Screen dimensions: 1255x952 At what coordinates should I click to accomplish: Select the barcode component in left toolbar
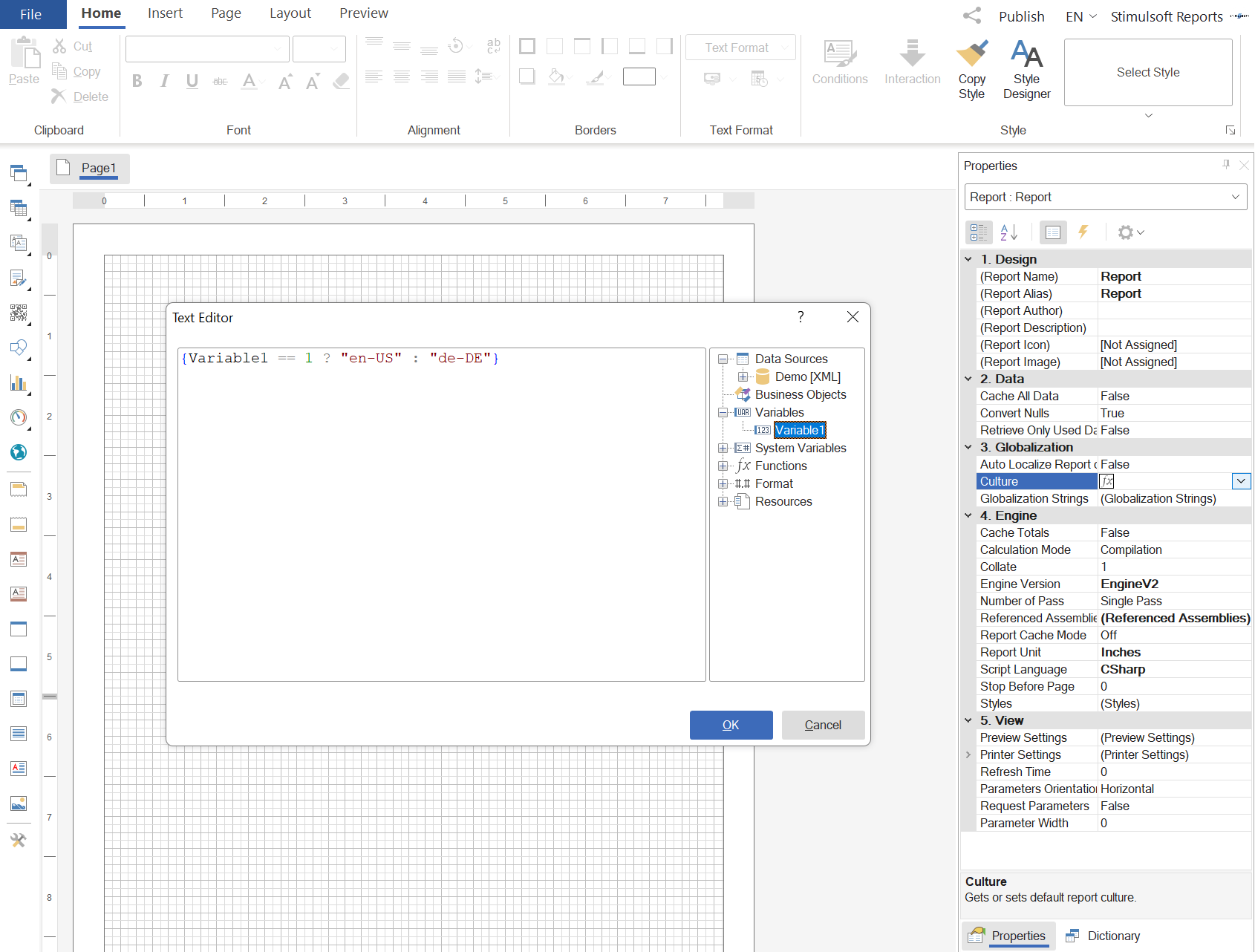tap(19, 313)
